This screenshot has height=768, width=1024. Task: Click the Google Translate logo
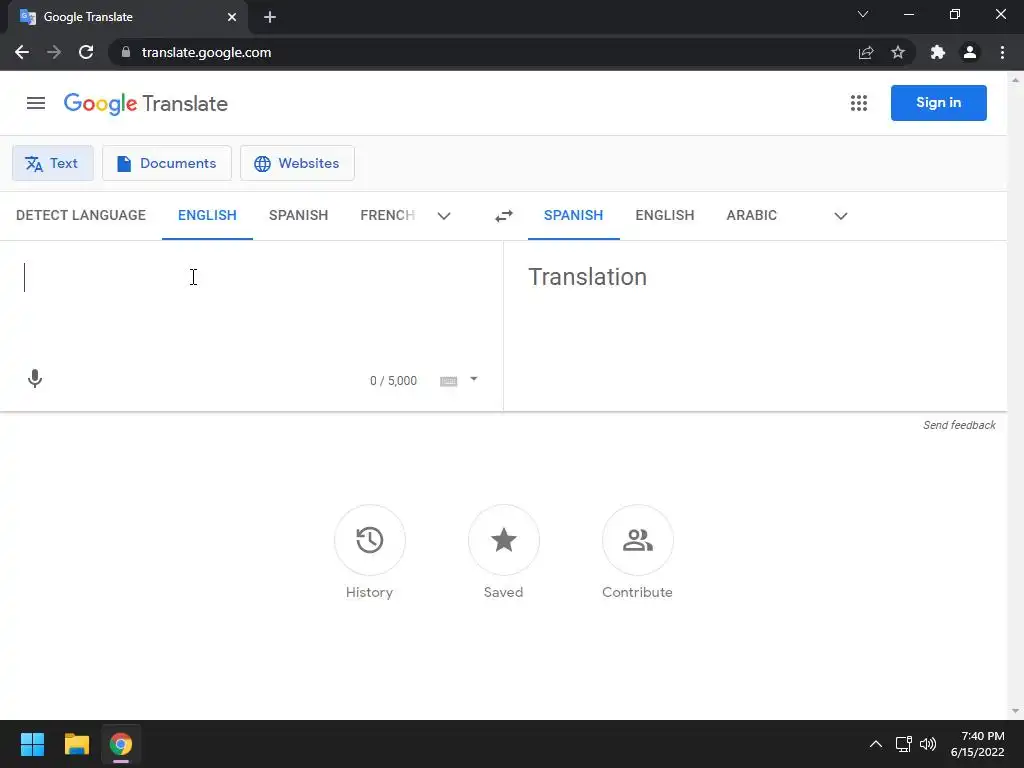146,103
